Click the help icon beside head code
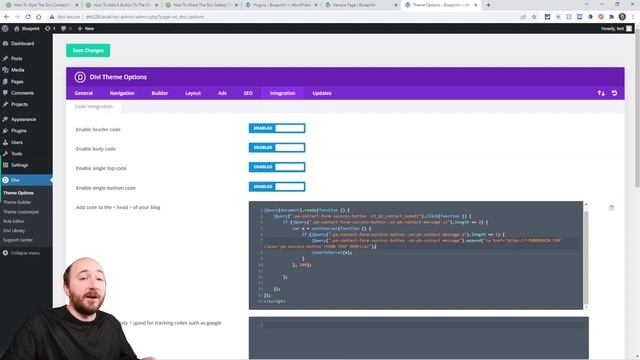Viewport: 640px width, 360px height. [x=611, y=208]
